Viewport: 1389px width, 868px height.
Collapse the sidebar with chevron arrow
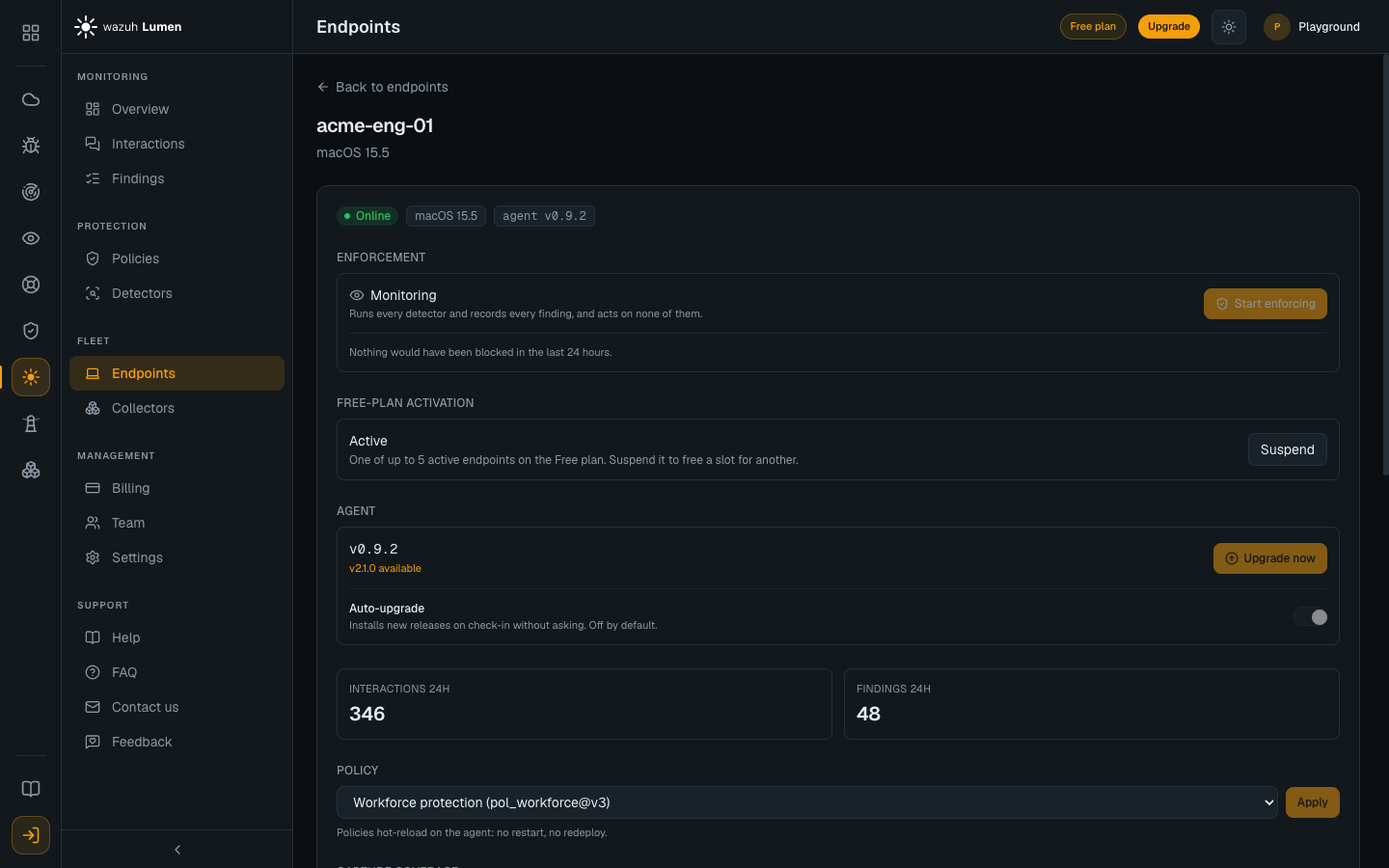point(177,850)
